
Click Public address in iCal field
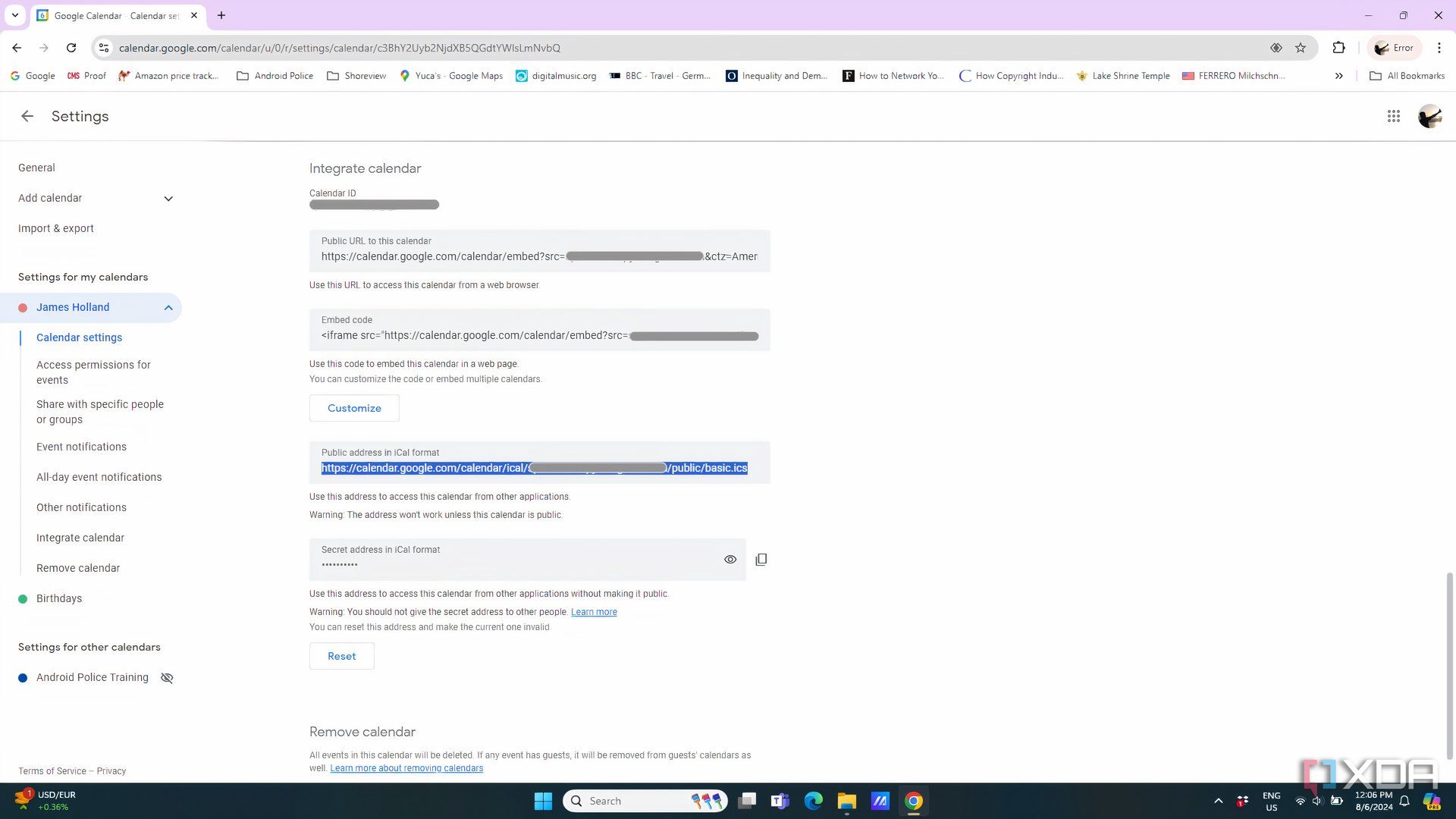[539, 462]
